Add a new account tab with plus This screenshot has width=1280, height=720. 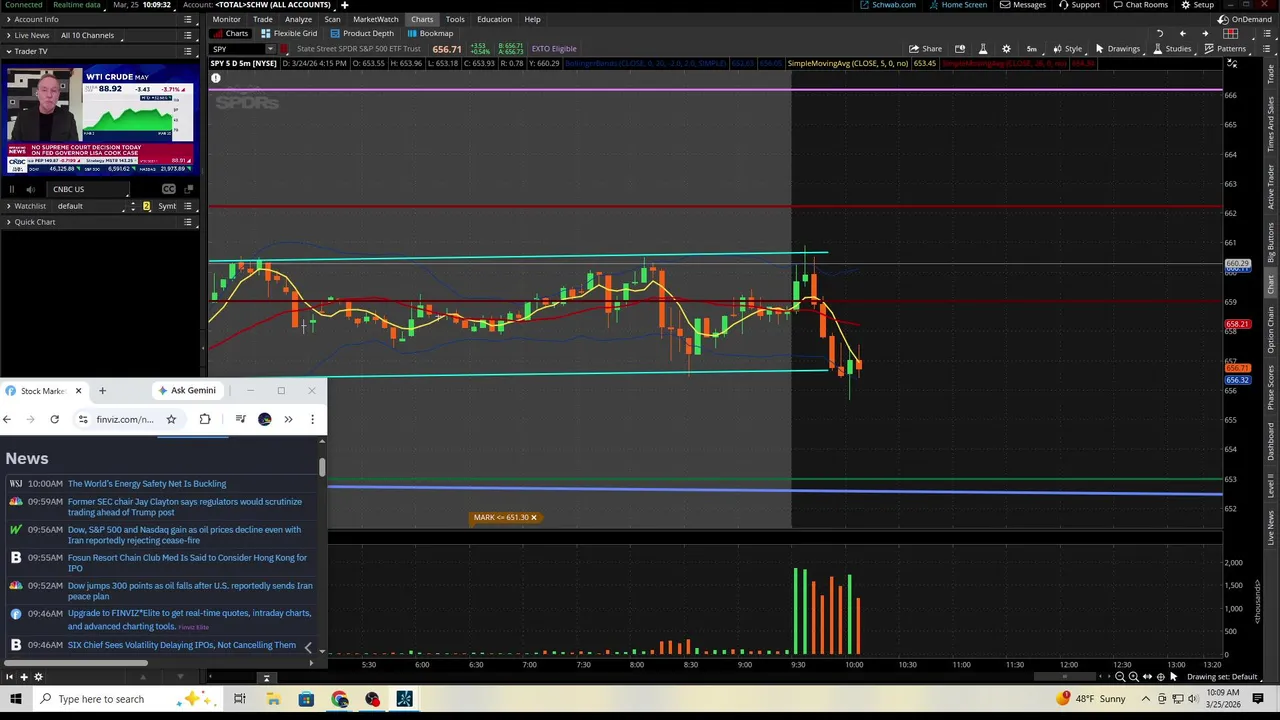point(344,5)
